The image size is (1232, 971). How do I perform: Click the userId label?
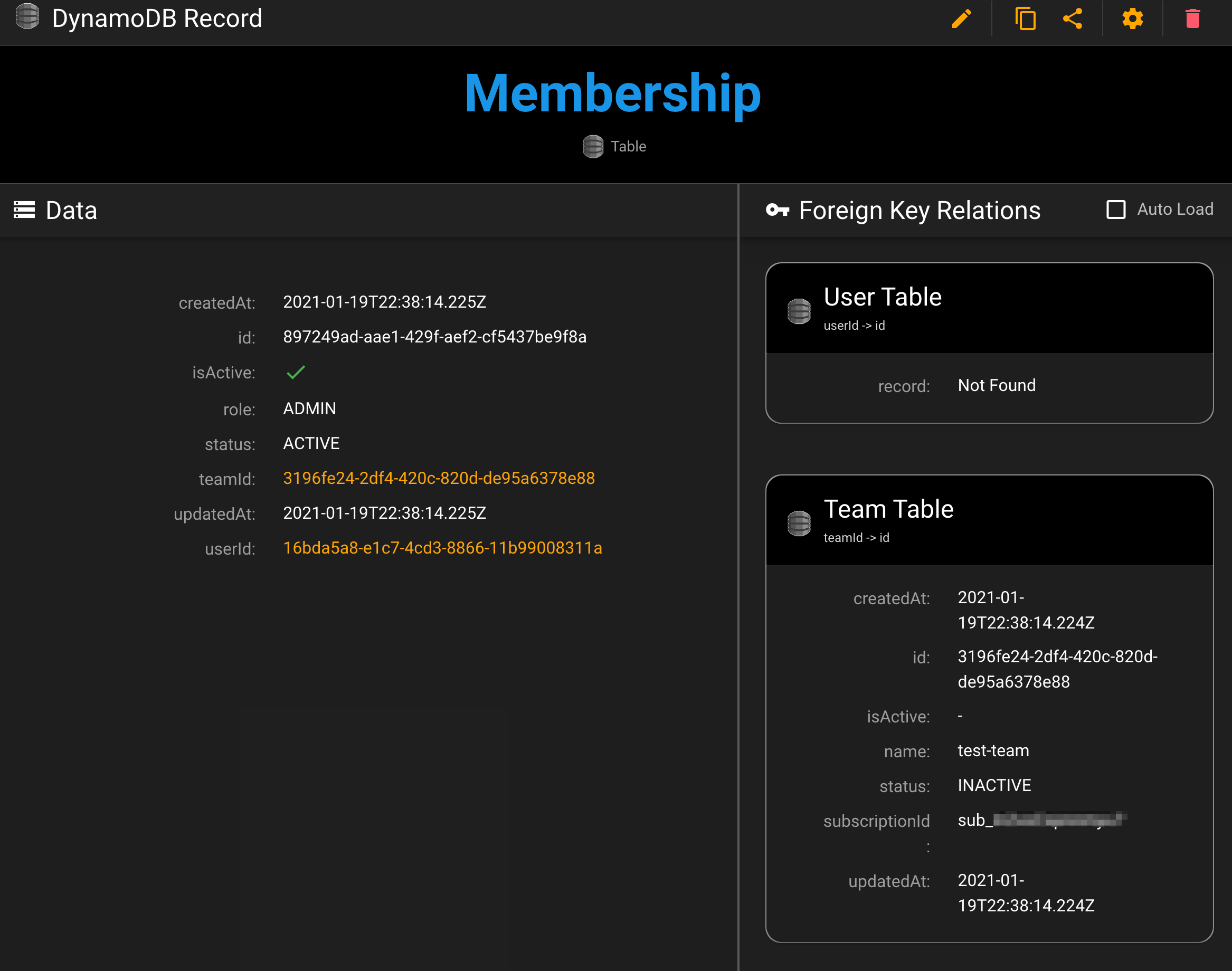[x=230, y=549]
